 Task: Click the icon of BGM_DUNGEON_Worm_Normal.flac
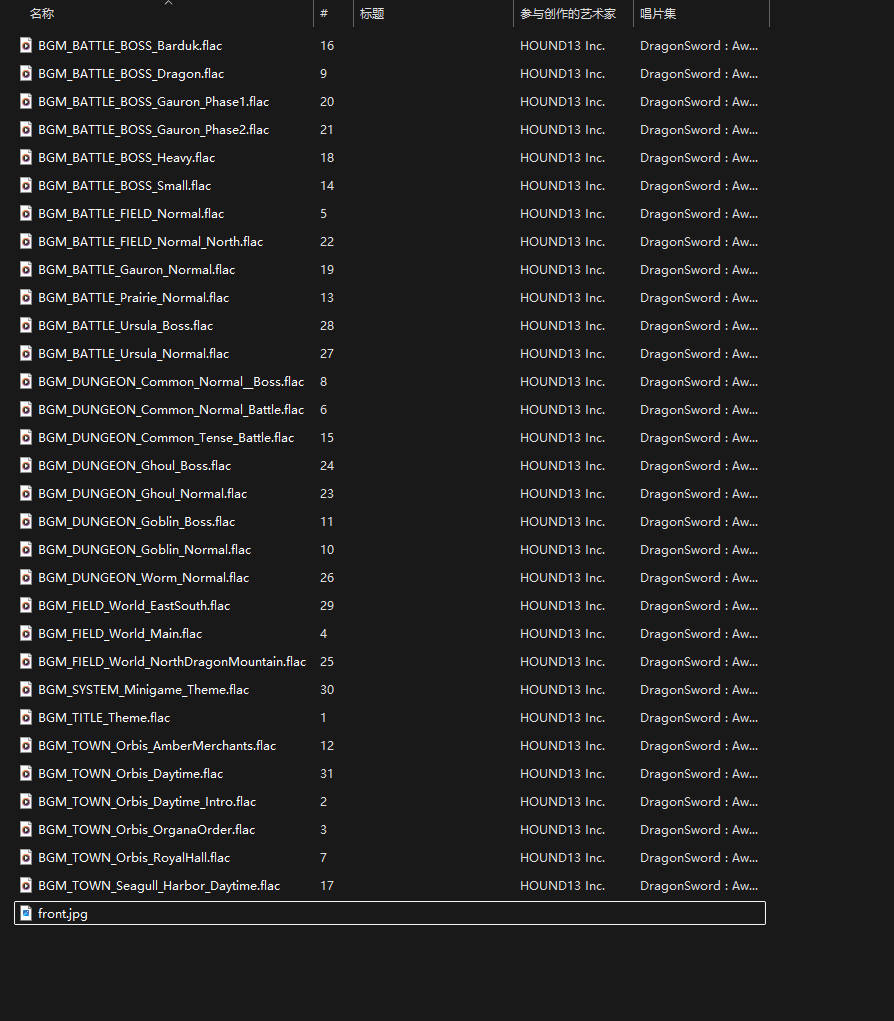coord(25,578)
